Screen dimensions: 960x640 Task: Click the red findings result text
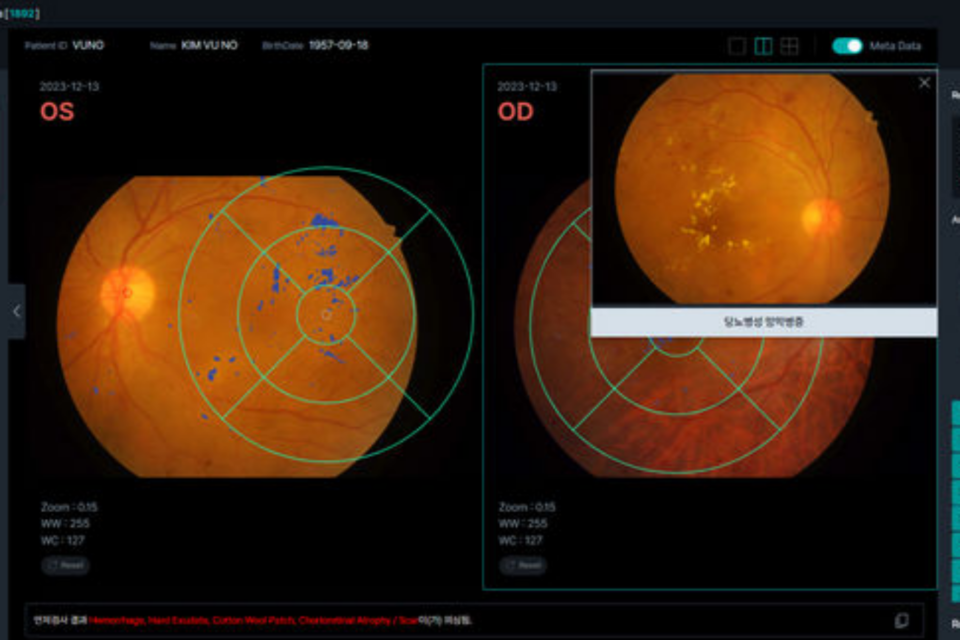click(252, 620)
